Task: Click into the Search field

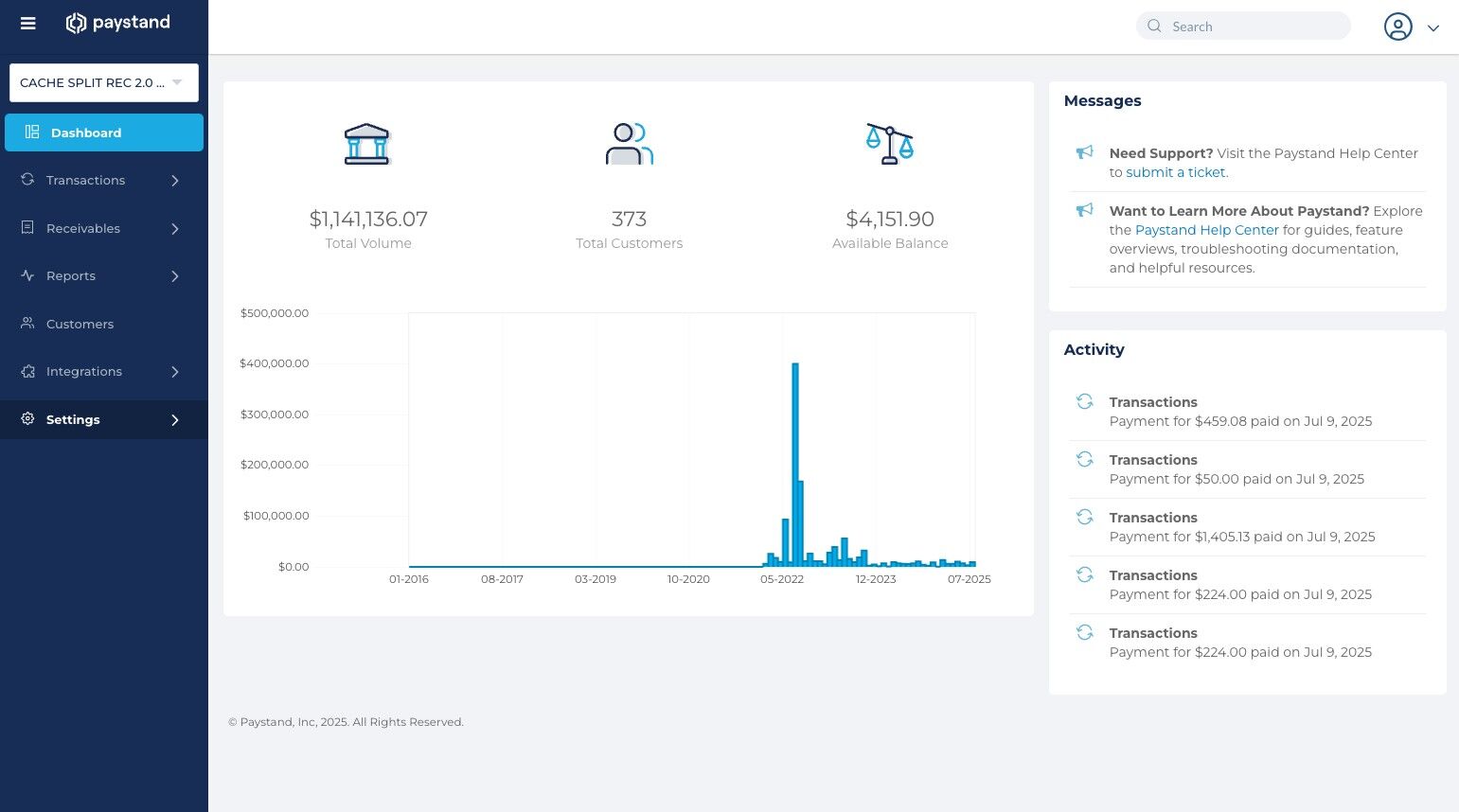Action: click(x=1243, y=26)
